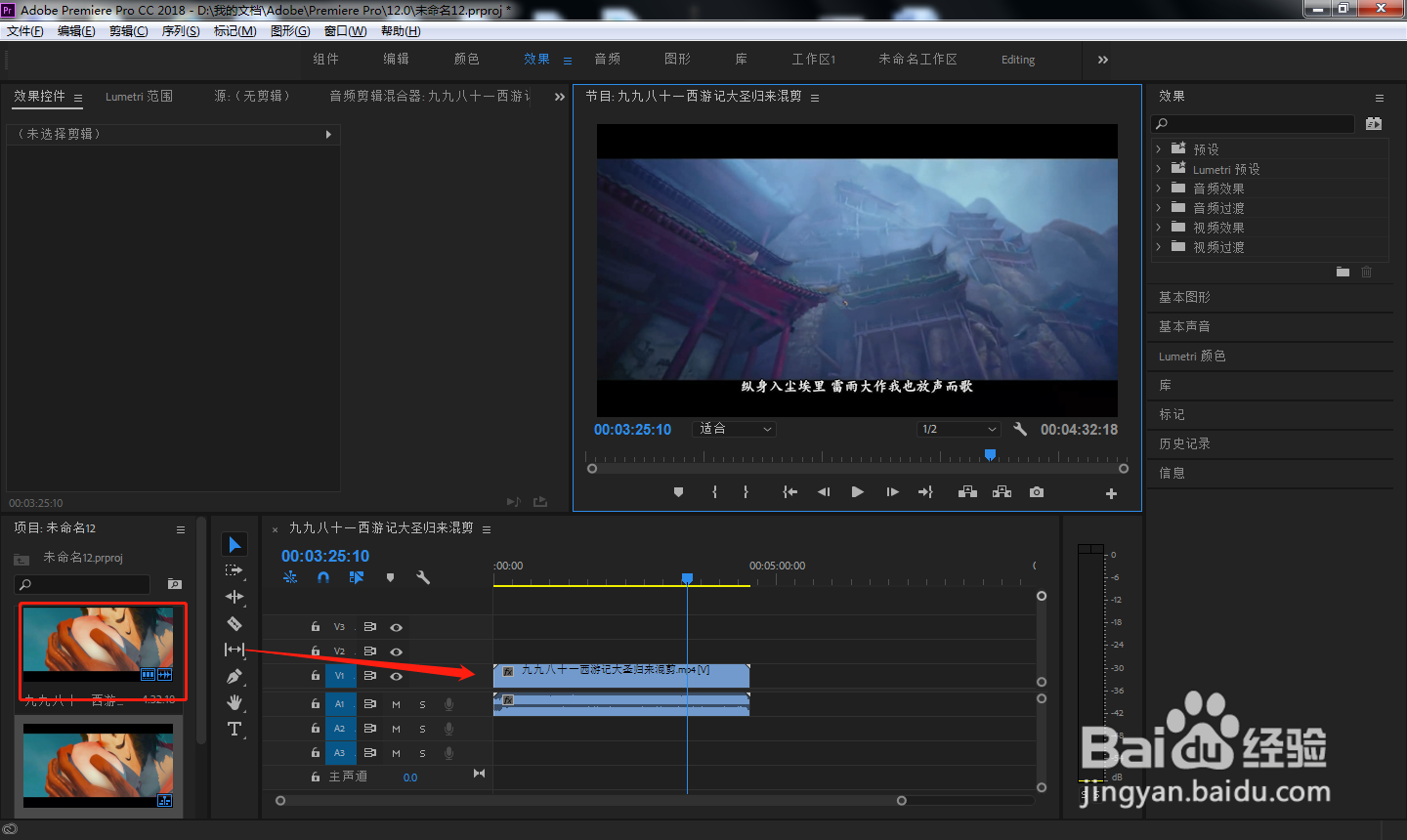This screenshot has height=840, width=1407.
Task: Expand the 预设 effects folder
Action: click(1159, 149)
